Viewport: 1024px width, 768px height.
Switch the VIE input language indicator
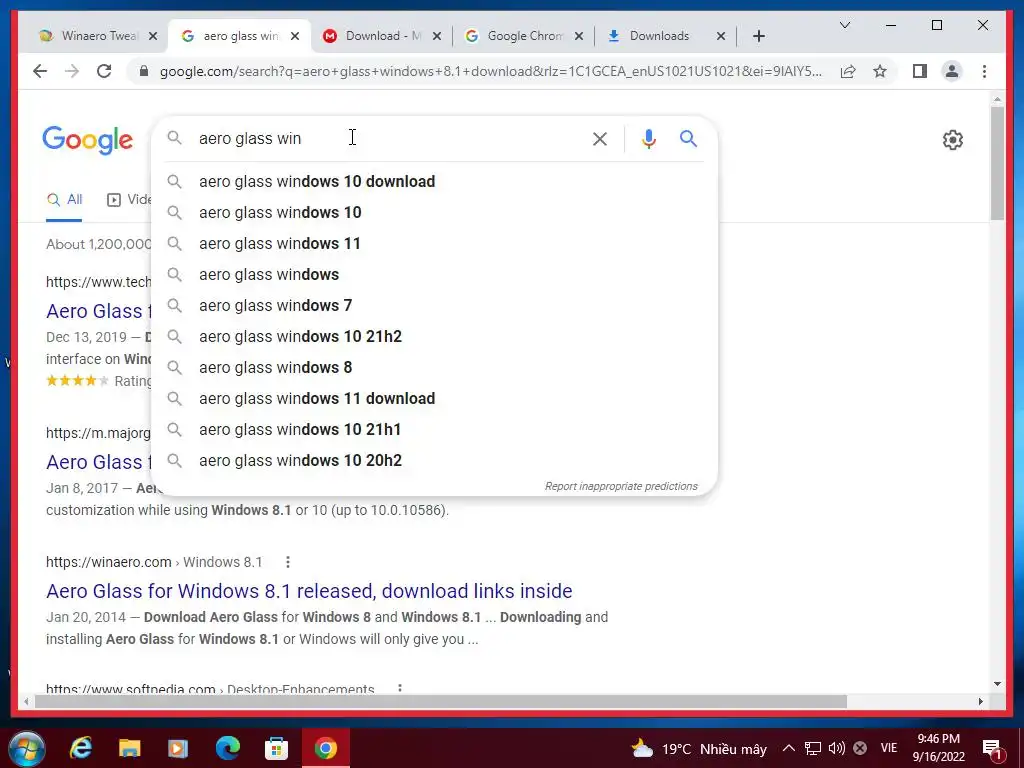point(889,748)
